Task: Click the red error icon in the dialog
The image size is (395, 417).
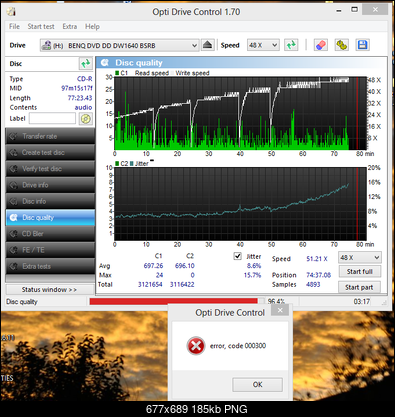Action: coord(196,346)
